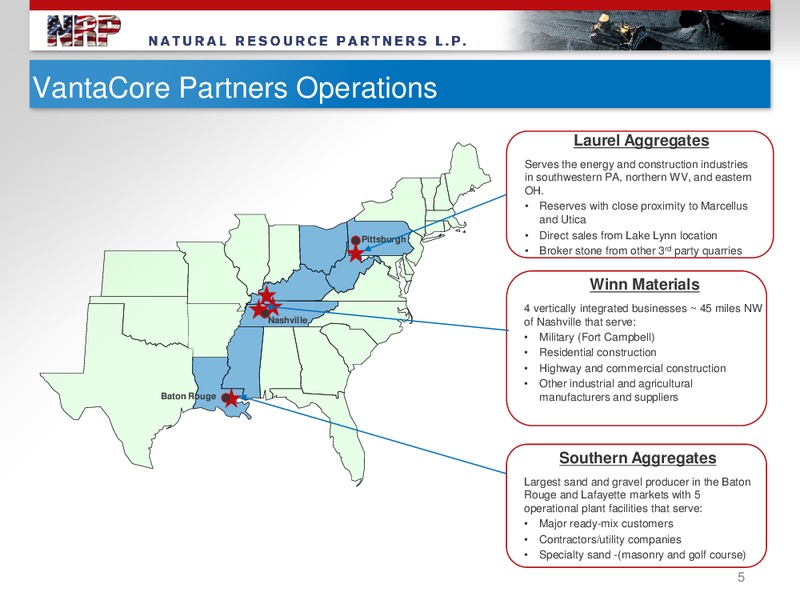The height and width of the screenshot is (600, 800).
Task: Click the slide page number 5
Action: tap(741, 577)
